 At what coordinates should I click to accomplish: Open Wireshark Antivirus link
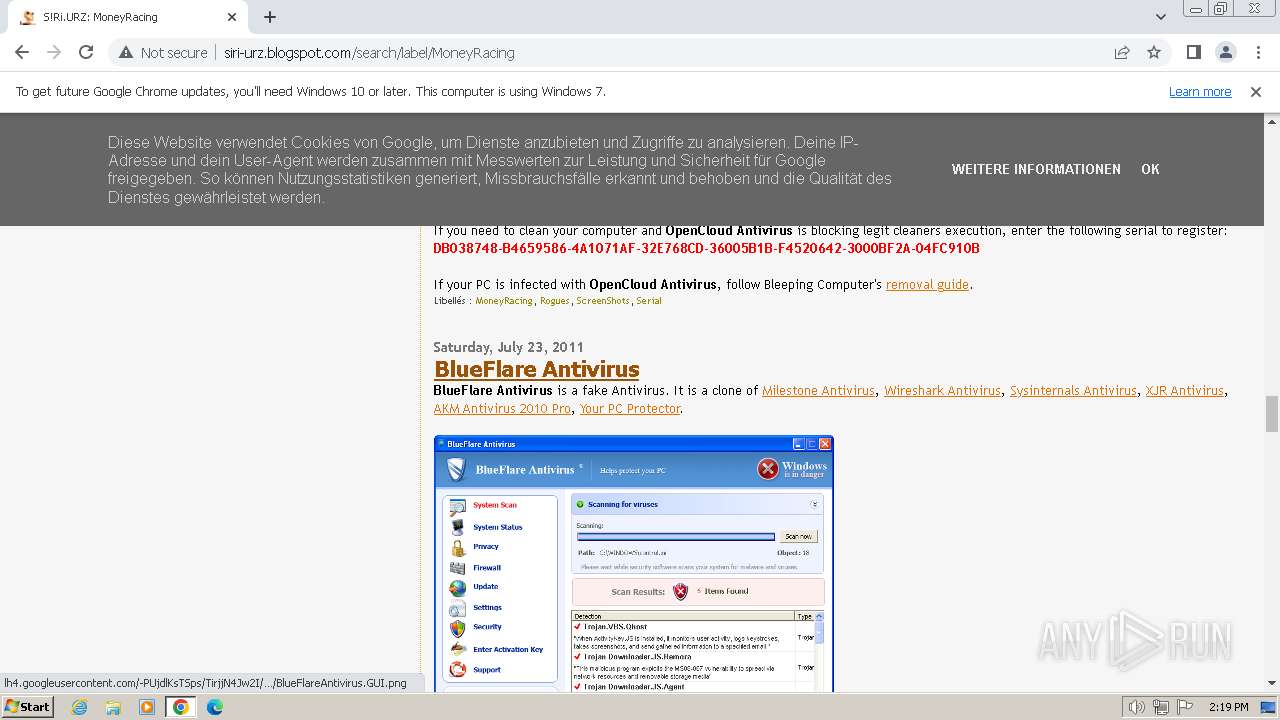[942, 391]
